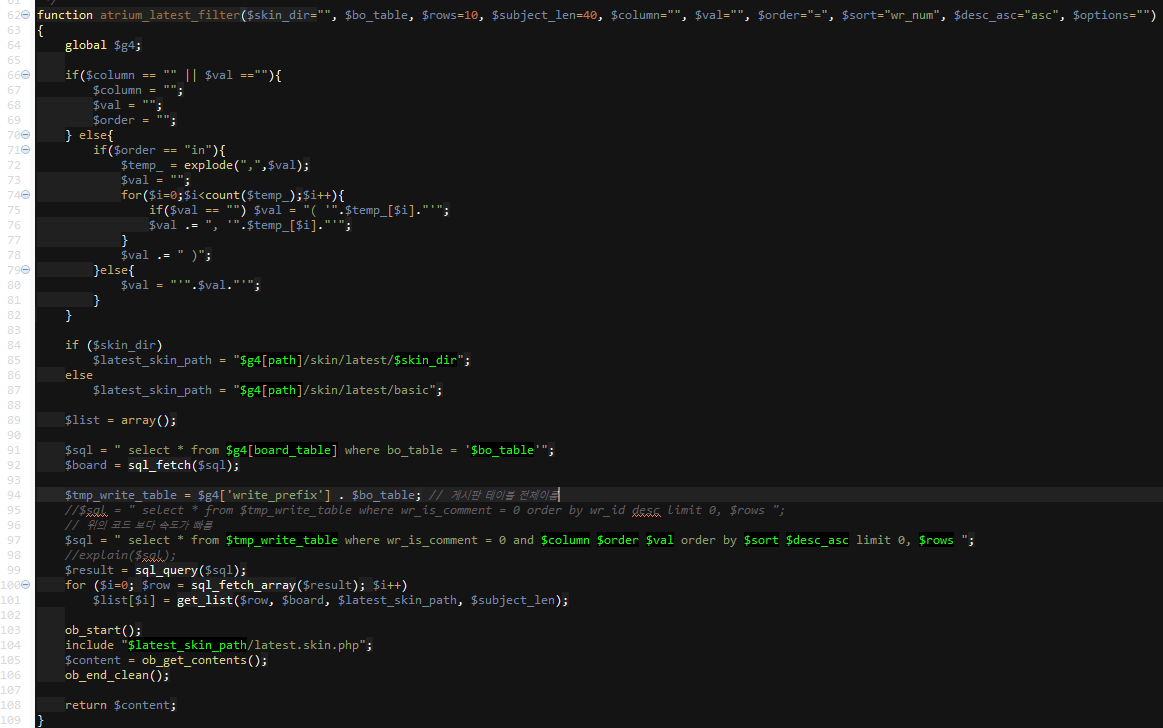Screen dimensions: 1163x728
Task: Fold the outer else block at line 70
Action: (26, 135)
